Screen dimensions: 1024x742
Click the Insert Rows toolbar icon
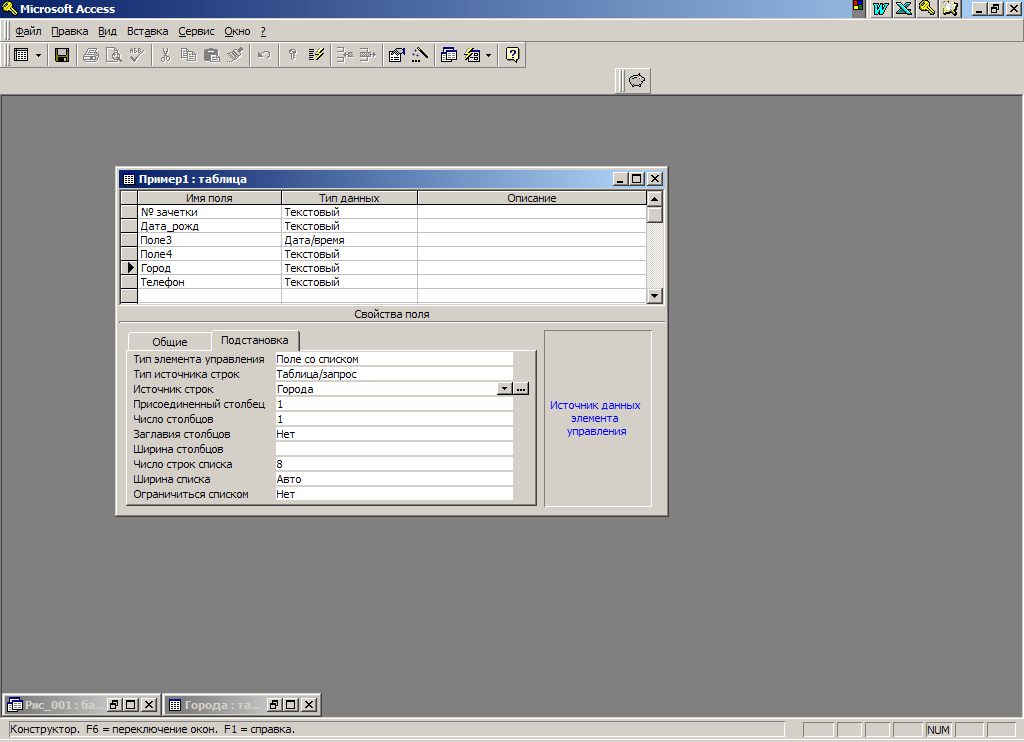click(344, 56)
